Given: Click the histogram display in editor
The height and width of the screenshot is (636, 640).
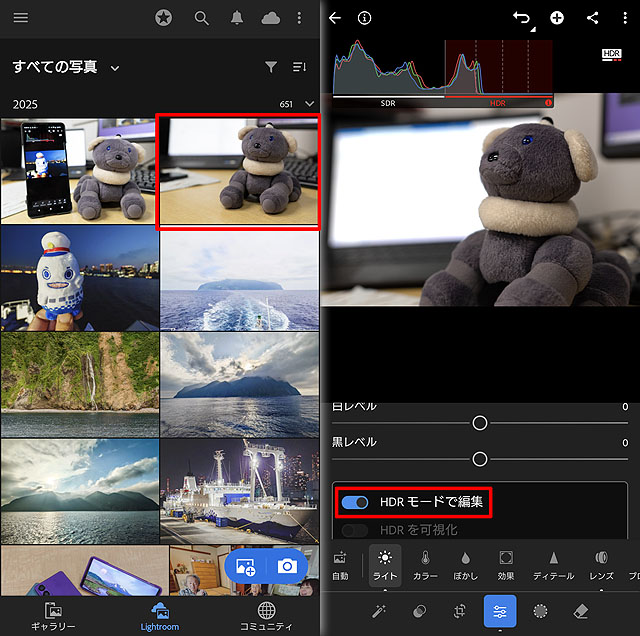Looking at the screenshot, I should tap(443, 73).
